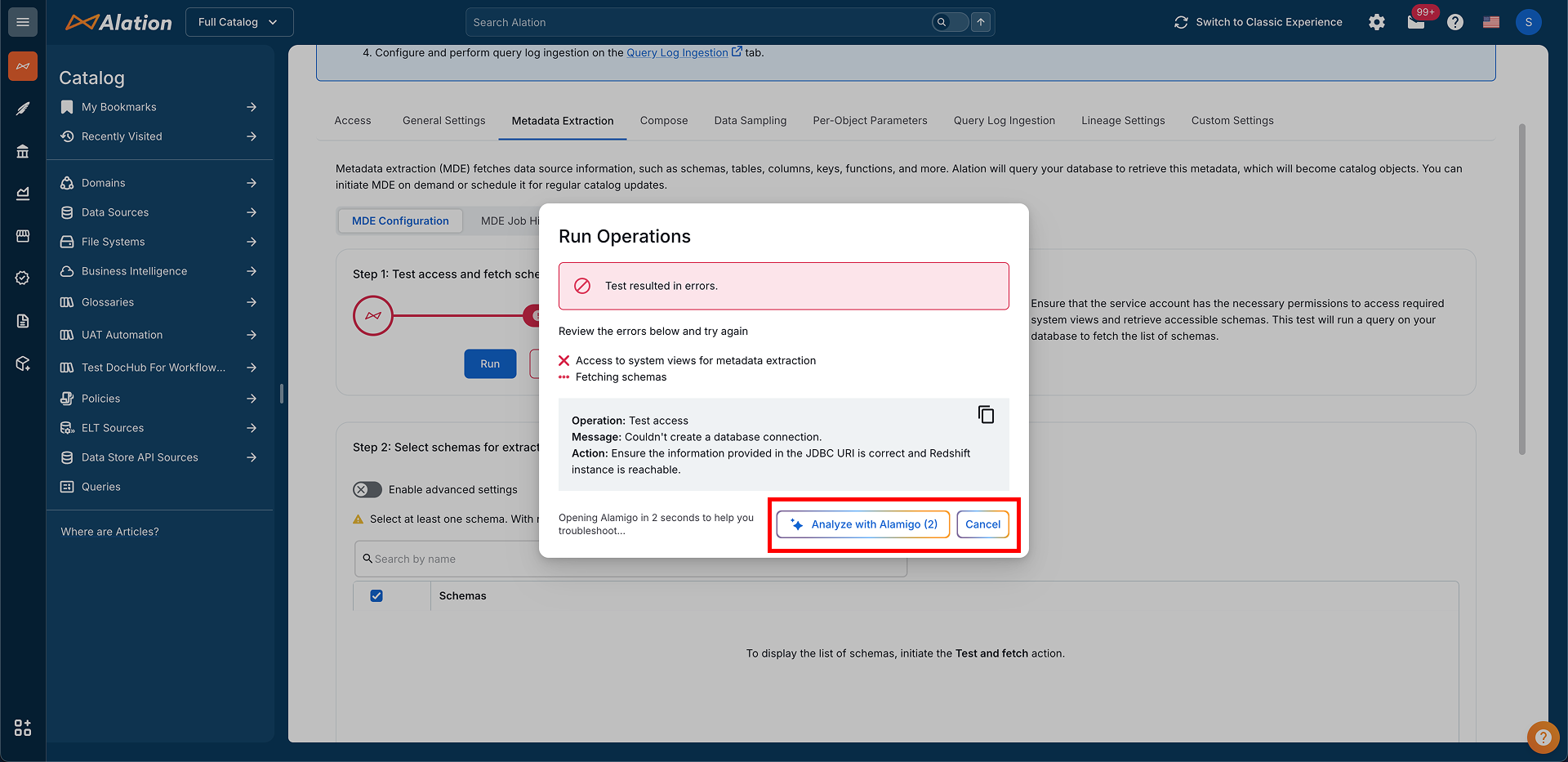Viewport: 1568px width, 762px height.
Task: Change language via the flag icon
Action: tap(1491, 22)
